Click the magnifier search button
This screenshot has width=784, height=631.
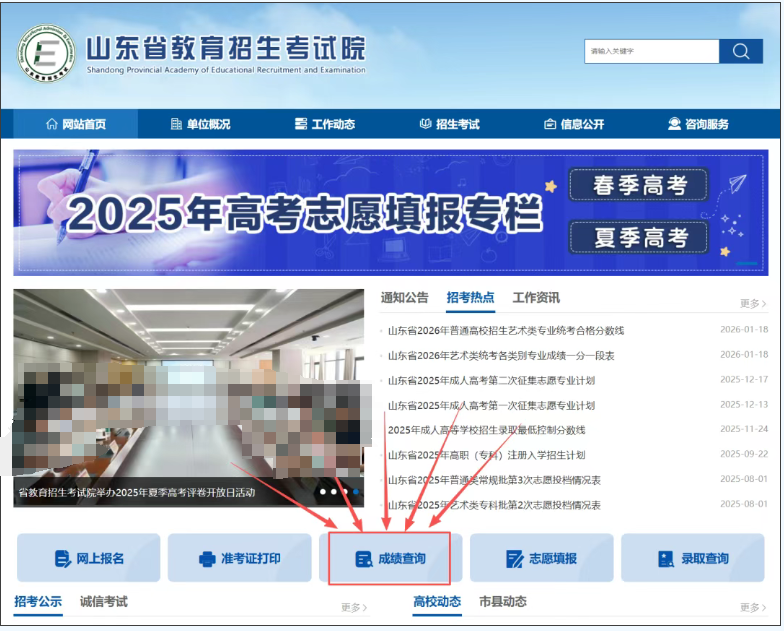pos(740,51)
